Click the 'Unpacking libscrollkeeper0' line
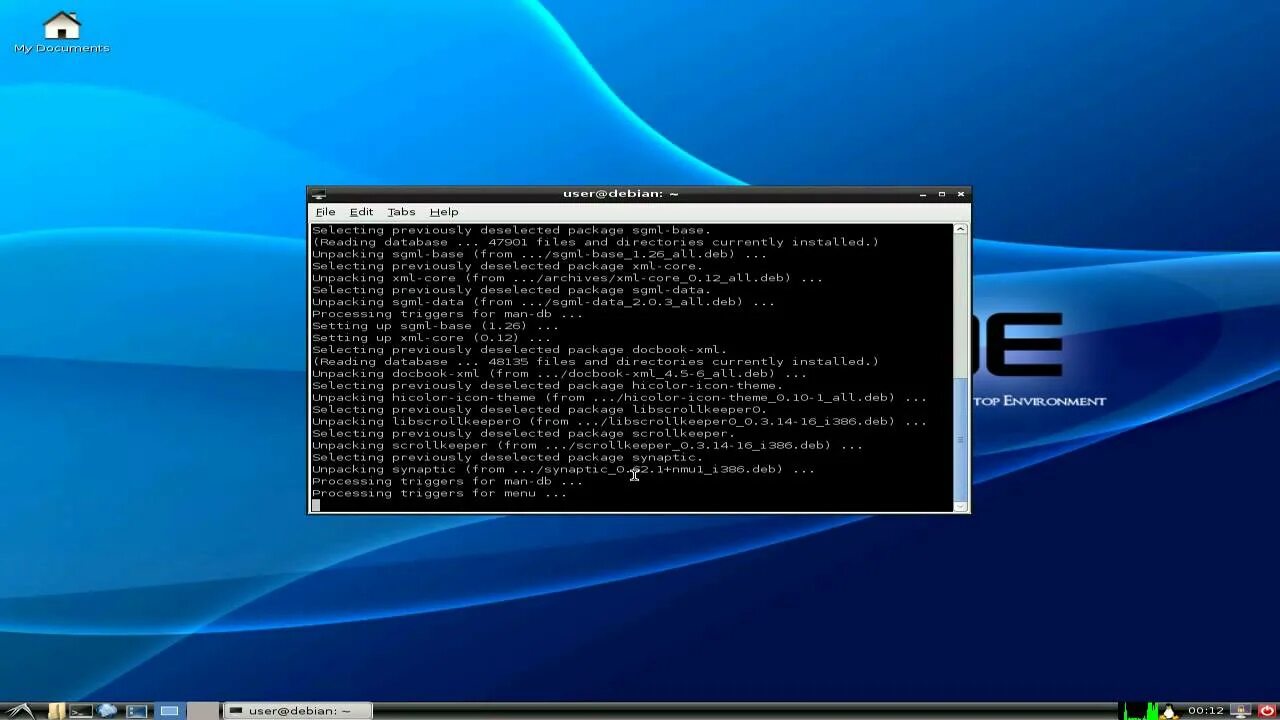Screen dimensions: 1280x720 tap(619, 422)
